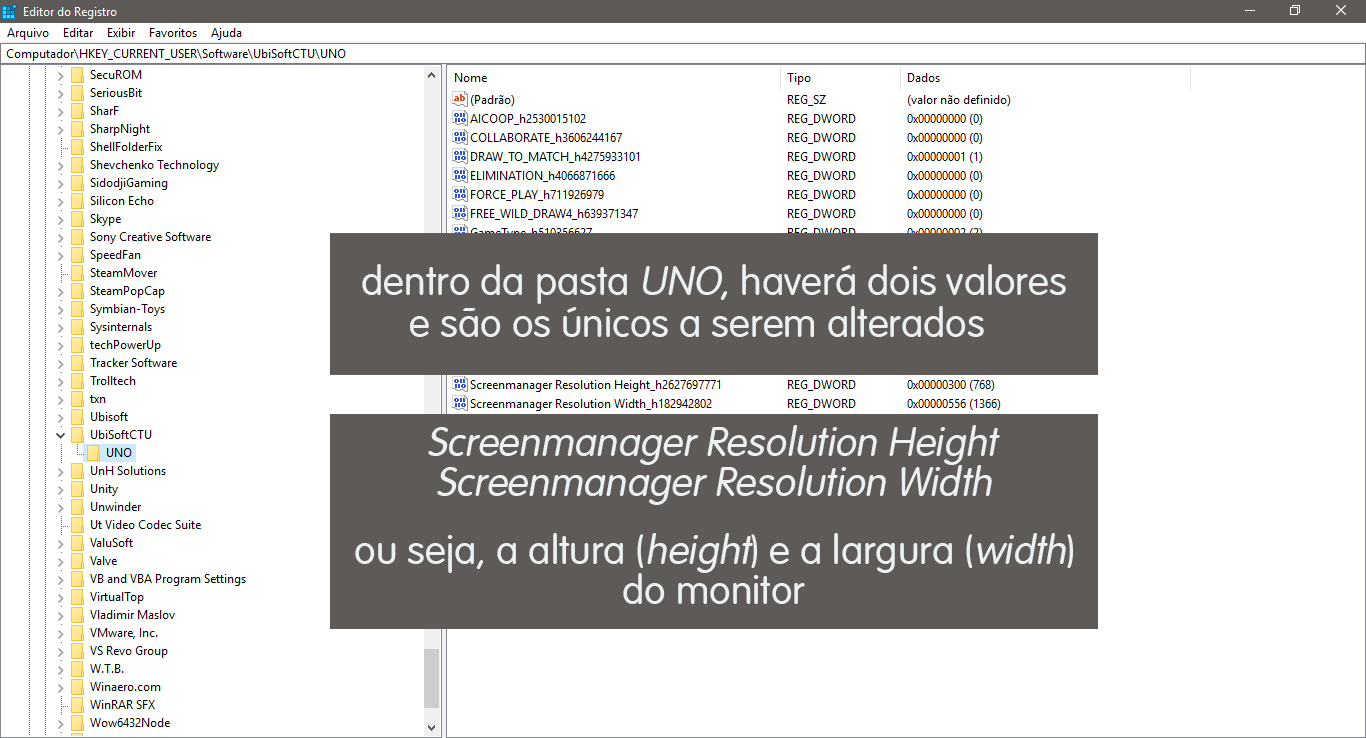
Task: Click the tree scrollbar up arrow
Action: pyautogui.click(x=432, y=75)
